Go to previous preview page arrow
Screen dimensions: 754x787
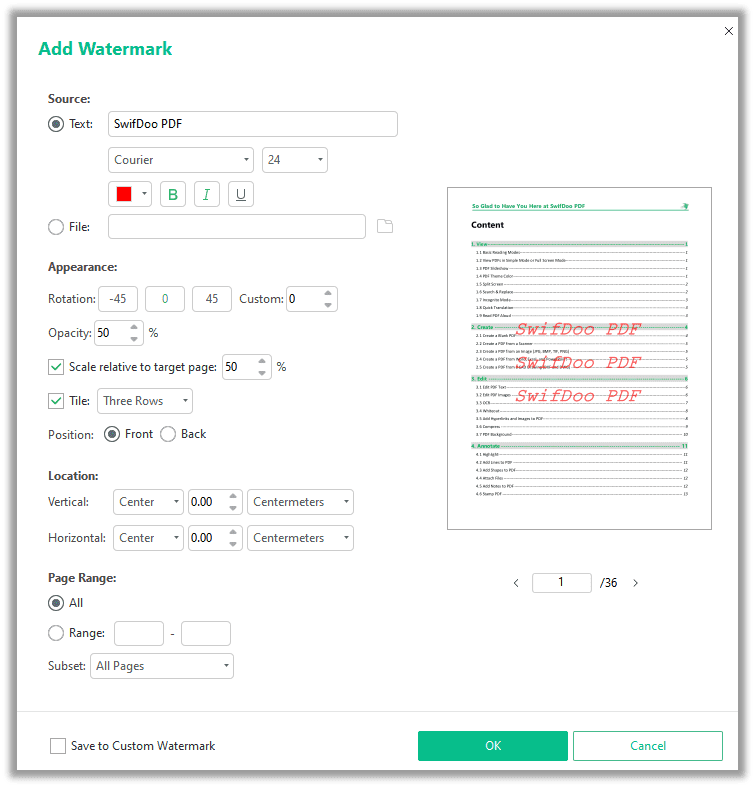point(516,583)
